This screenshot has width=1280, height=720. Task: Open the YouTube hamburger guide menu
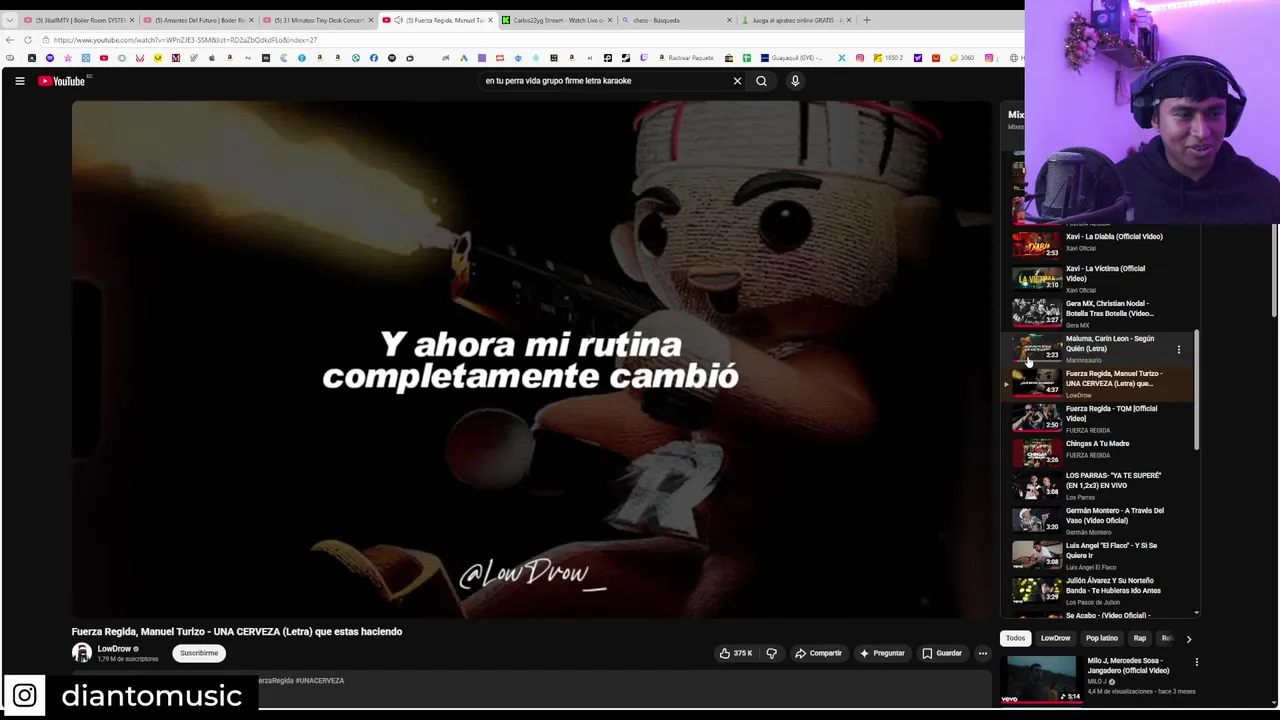coord(19,81)
